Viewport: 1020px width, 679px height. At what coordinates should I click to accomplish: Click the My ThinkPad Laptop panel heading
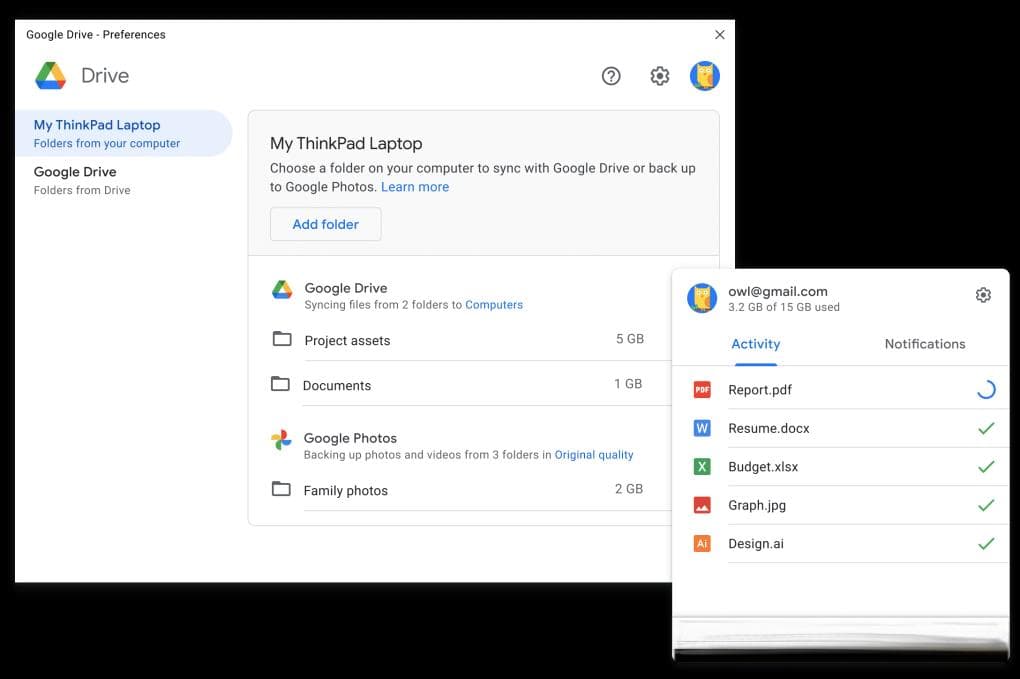pos(346,144)
